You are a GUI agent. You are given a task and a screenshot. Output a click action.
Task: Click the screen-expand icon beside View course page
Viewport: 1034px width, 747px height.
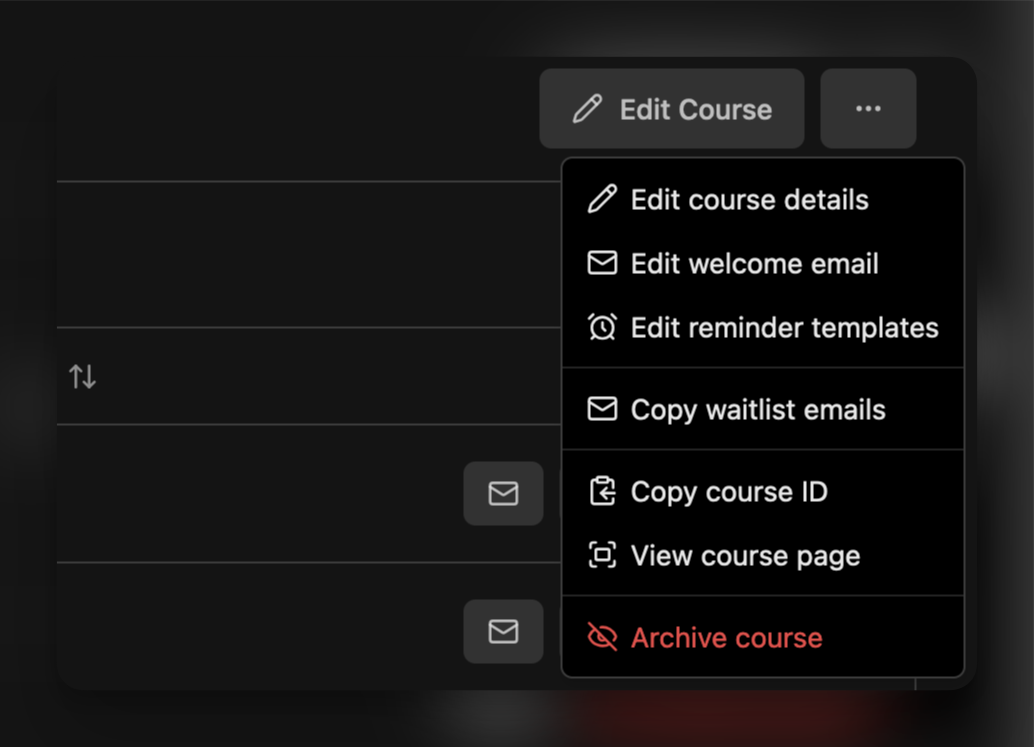pos(601,555)
